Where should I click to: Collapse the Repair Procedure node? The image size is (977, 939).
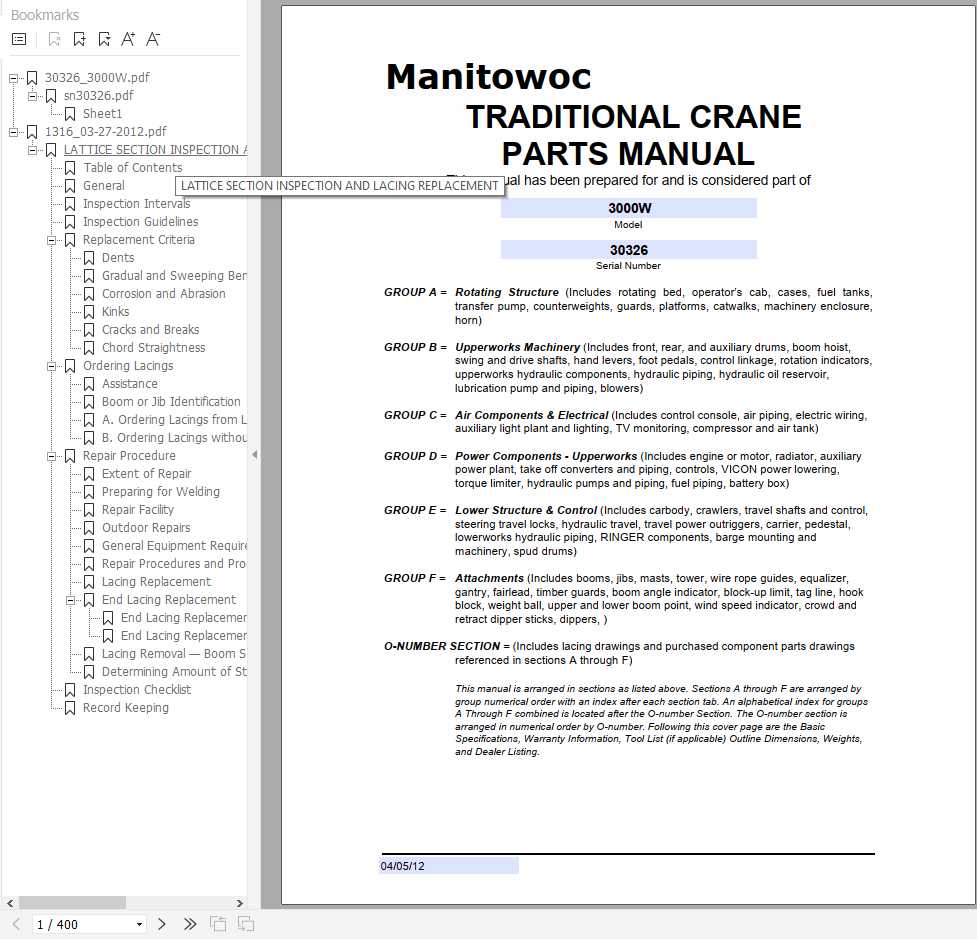point(52,457)
